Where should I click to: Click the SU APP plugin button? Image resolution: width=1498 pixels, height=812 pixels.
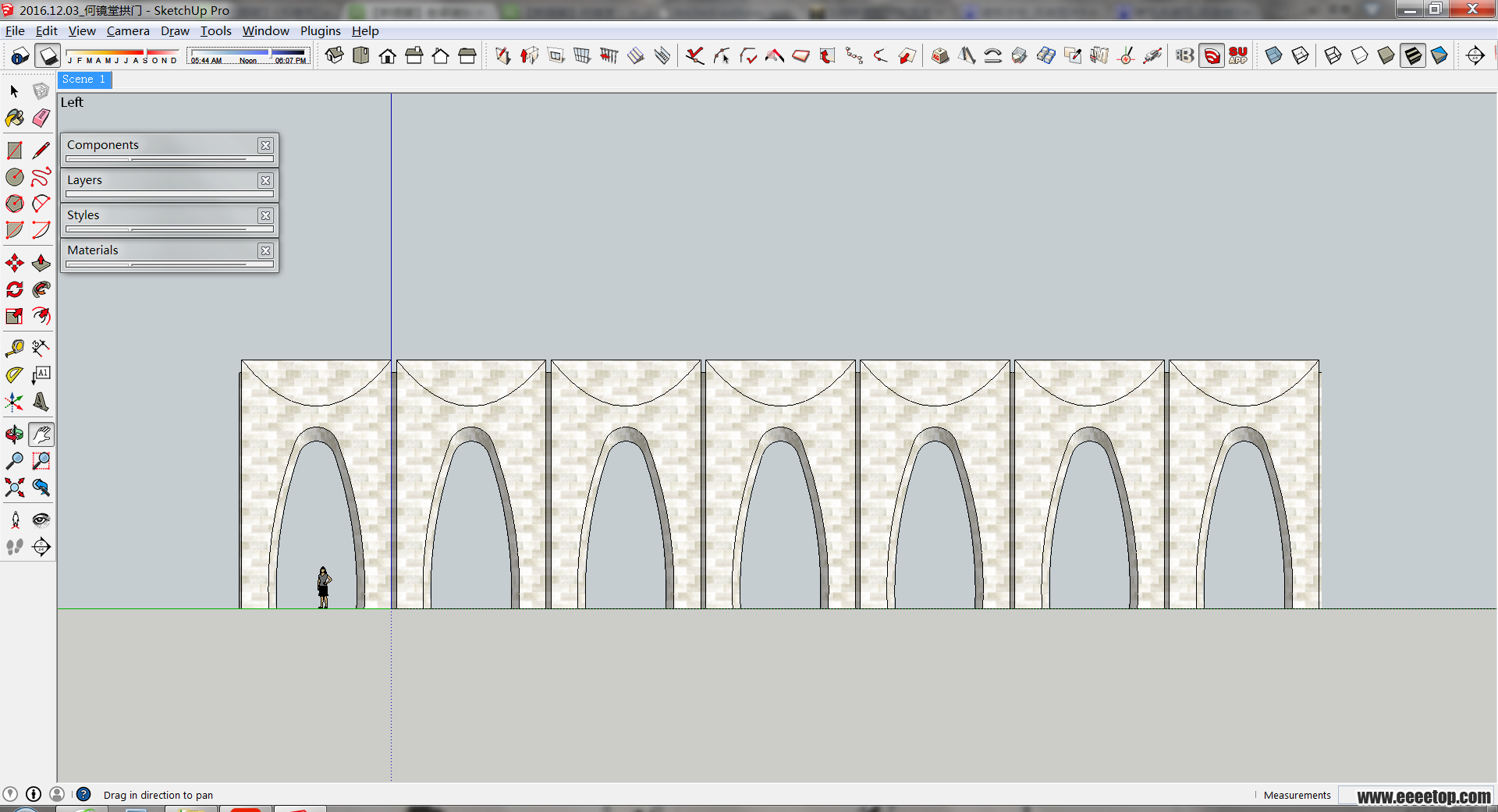click(1238, 55)
